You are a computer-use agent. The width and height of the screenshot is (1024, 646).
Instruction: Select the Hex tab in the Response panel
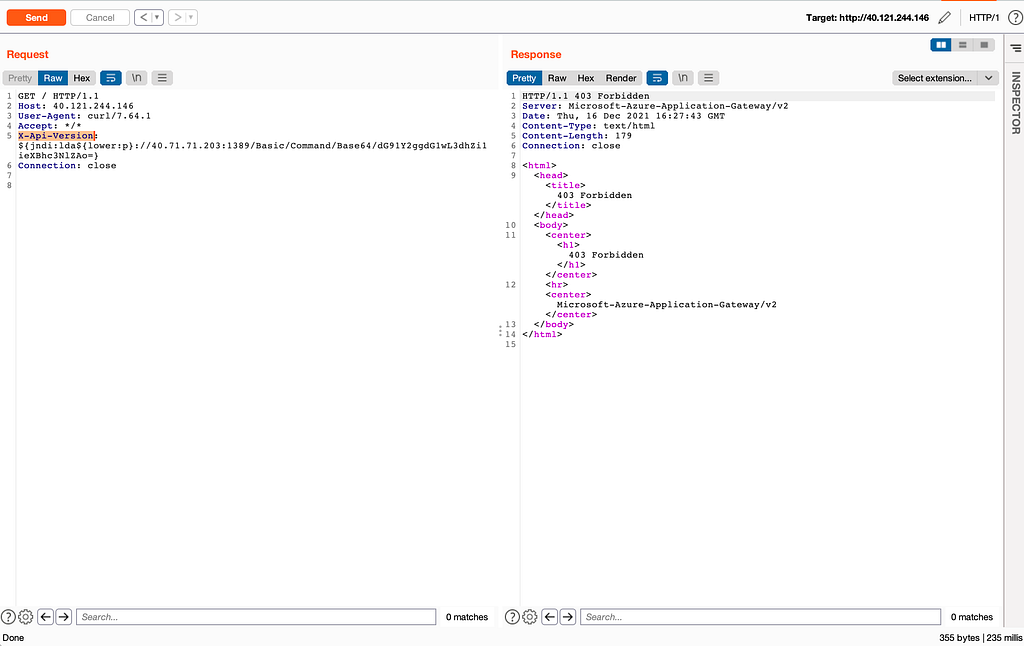pyautogui.click(x=586, y=78)
